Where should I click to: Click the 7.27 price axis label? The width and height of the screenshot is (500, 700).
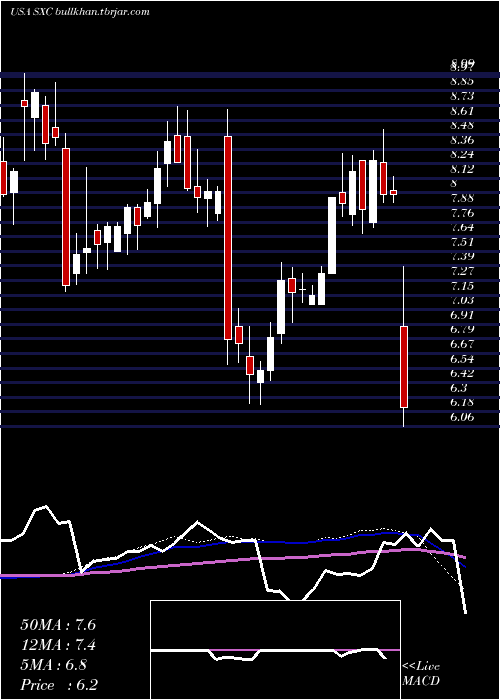pyautogui.click(x=462, y=271)
